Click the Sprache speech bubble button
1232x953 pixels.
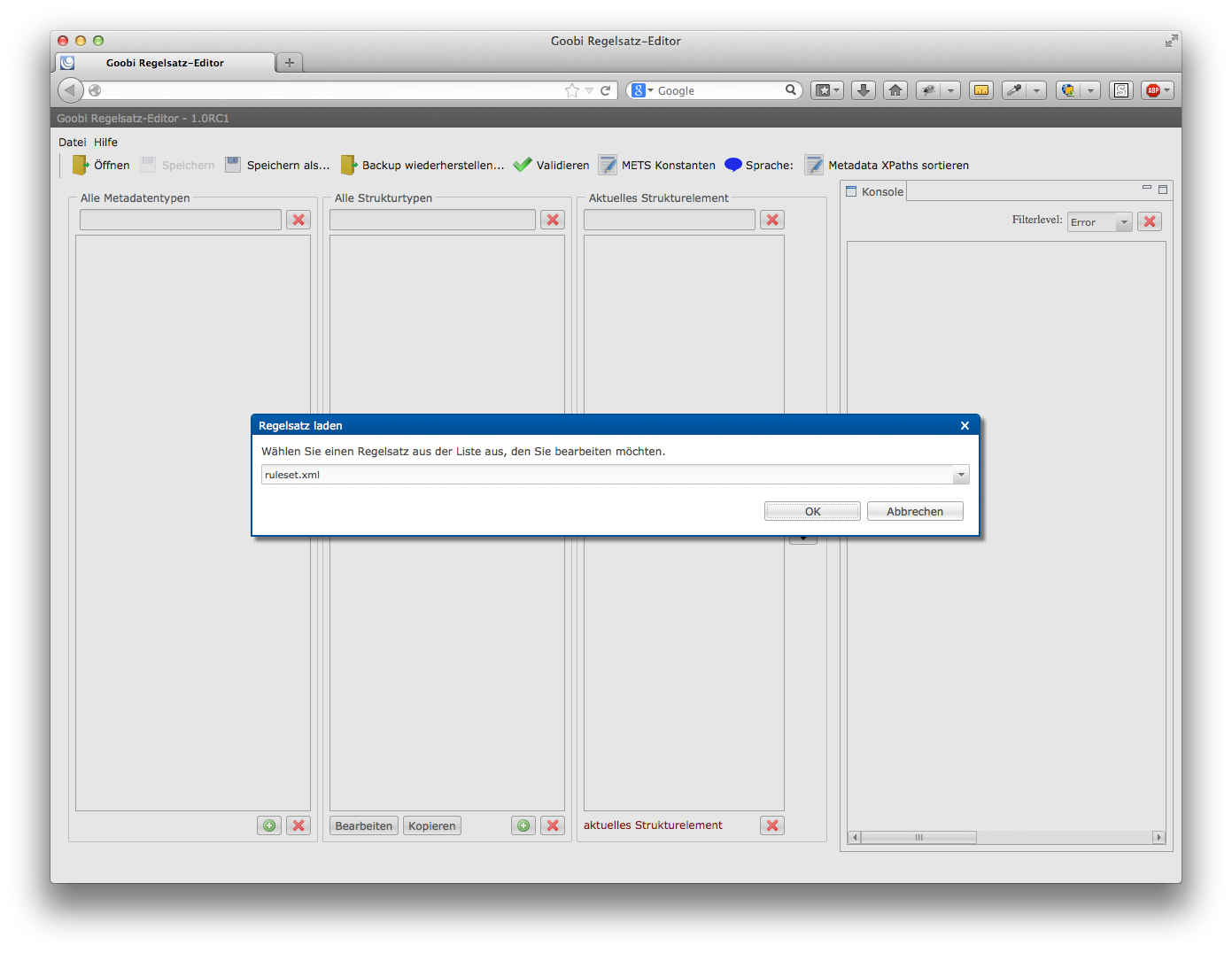[x=759, y=165]
